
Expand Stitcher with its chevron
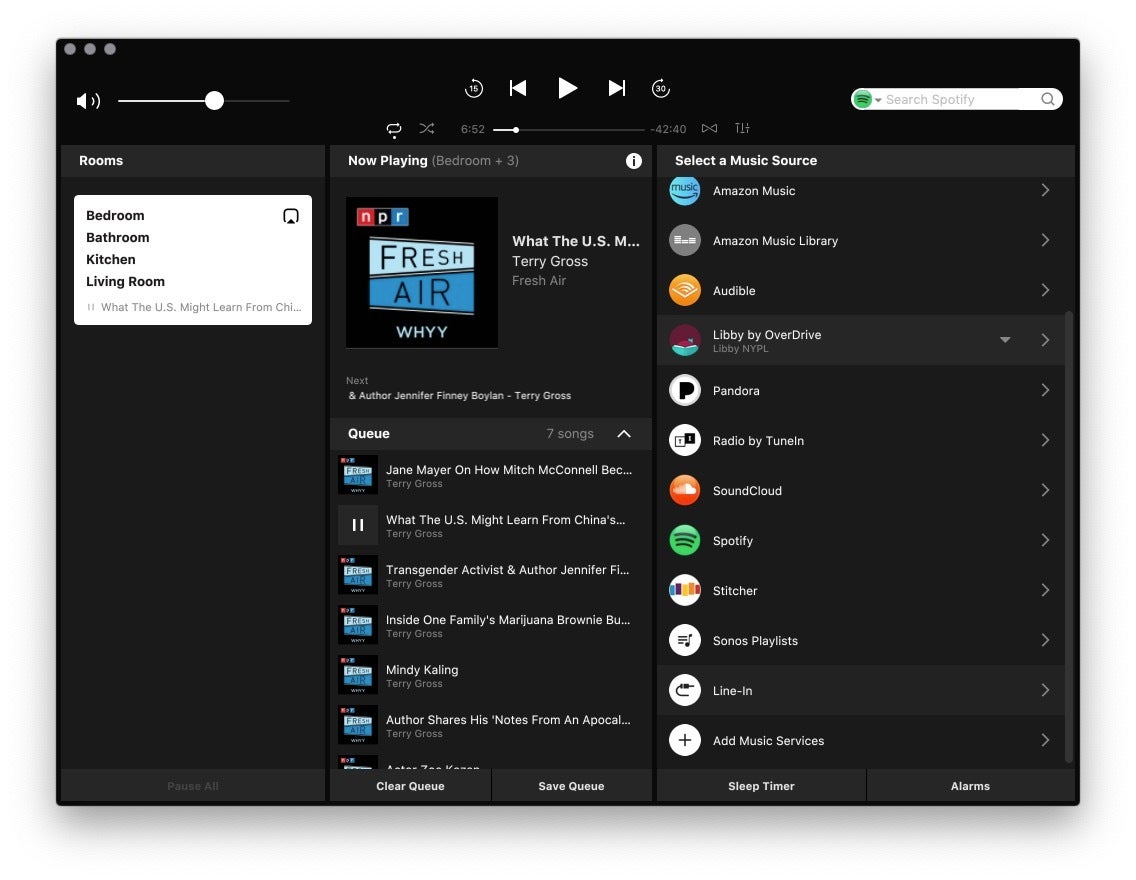click(x=1045, y=590)
